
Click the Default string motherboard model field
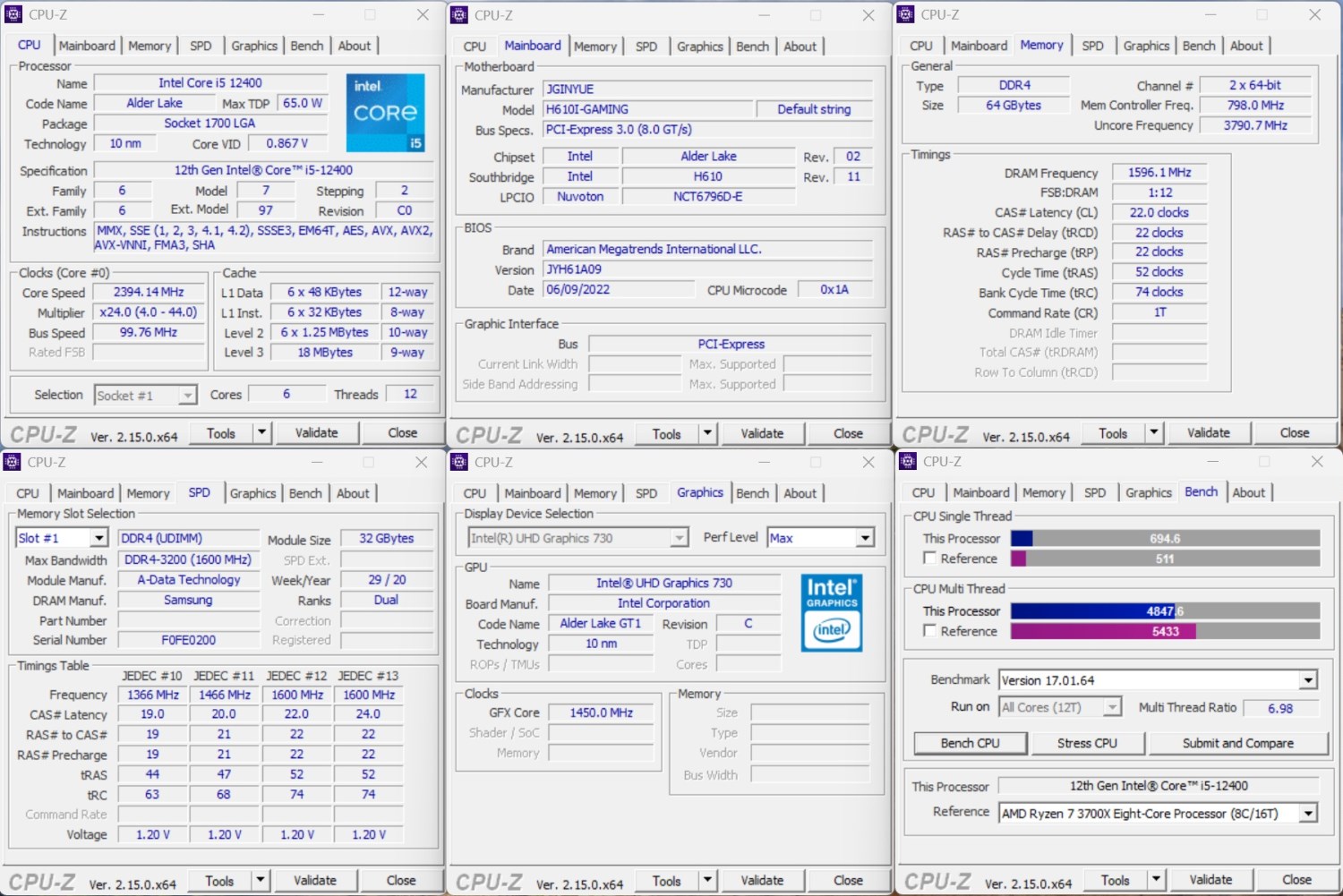click(x=813, y=109)
